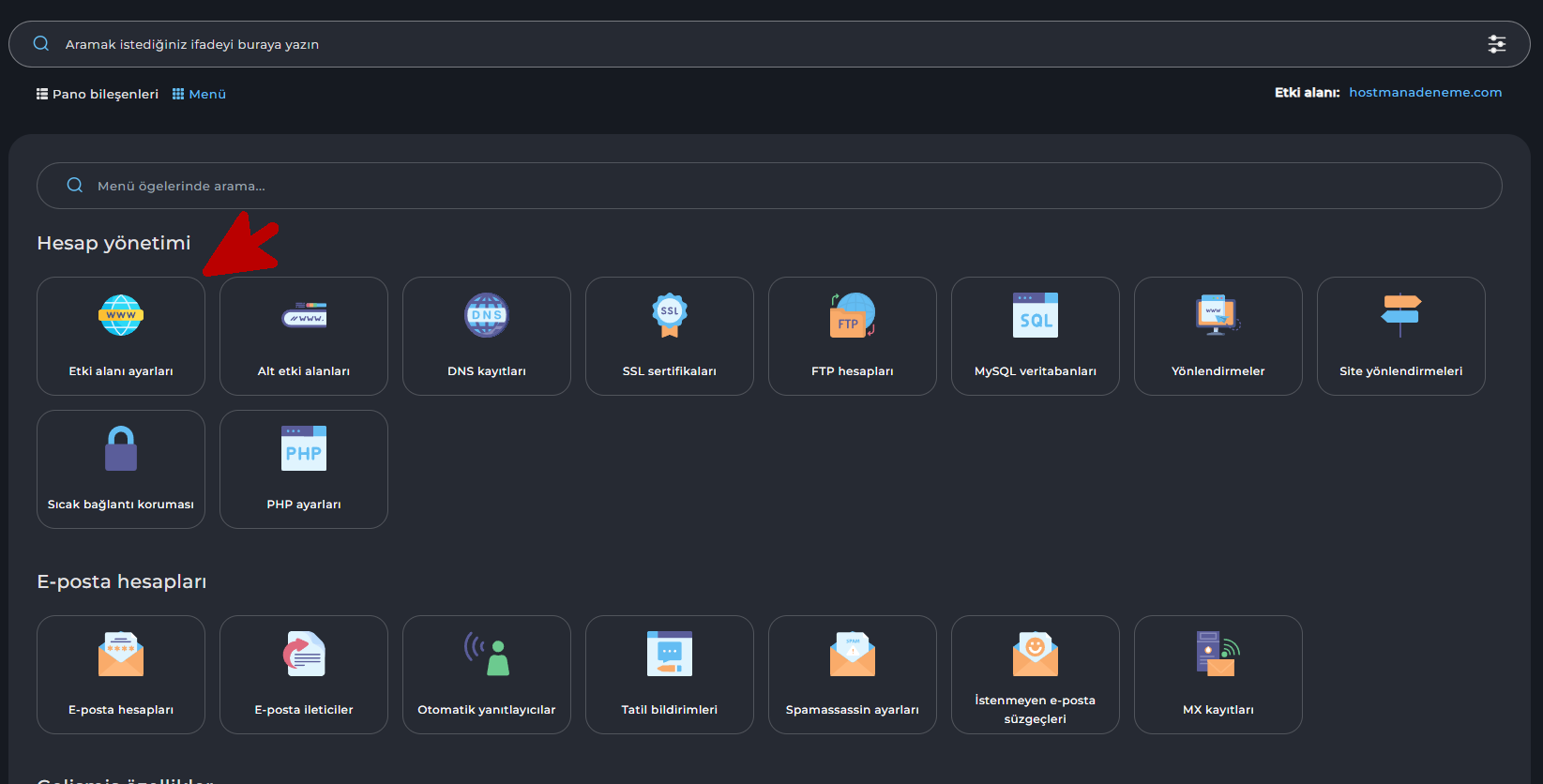Click the 'E-posta hesapları' card label
The height and width of the screenshot is (784, 1543).
coord(121,710)
